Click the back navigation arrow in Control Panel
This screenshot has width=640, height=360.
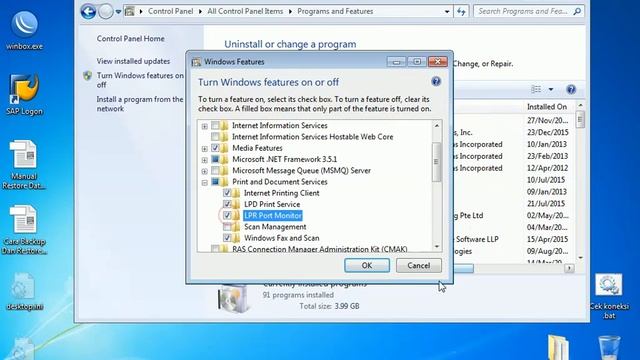[x=88, y=11]
